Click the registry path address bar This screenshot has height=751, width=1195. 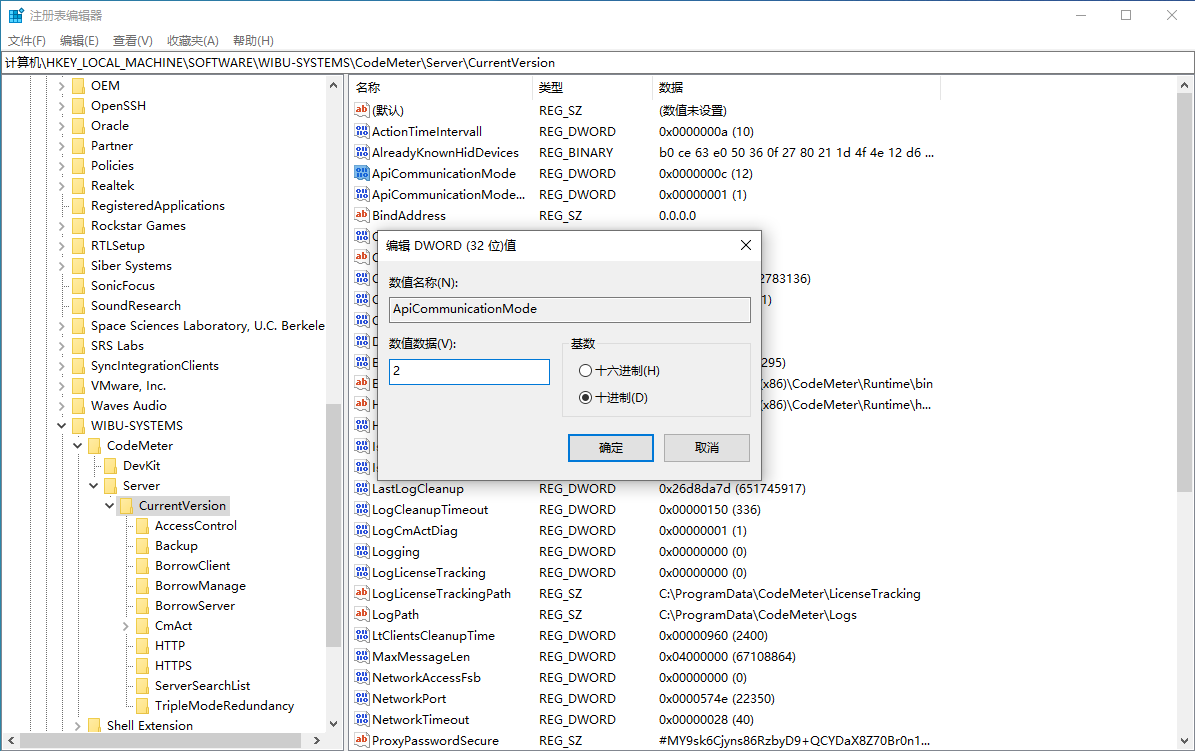click(598, 63)
